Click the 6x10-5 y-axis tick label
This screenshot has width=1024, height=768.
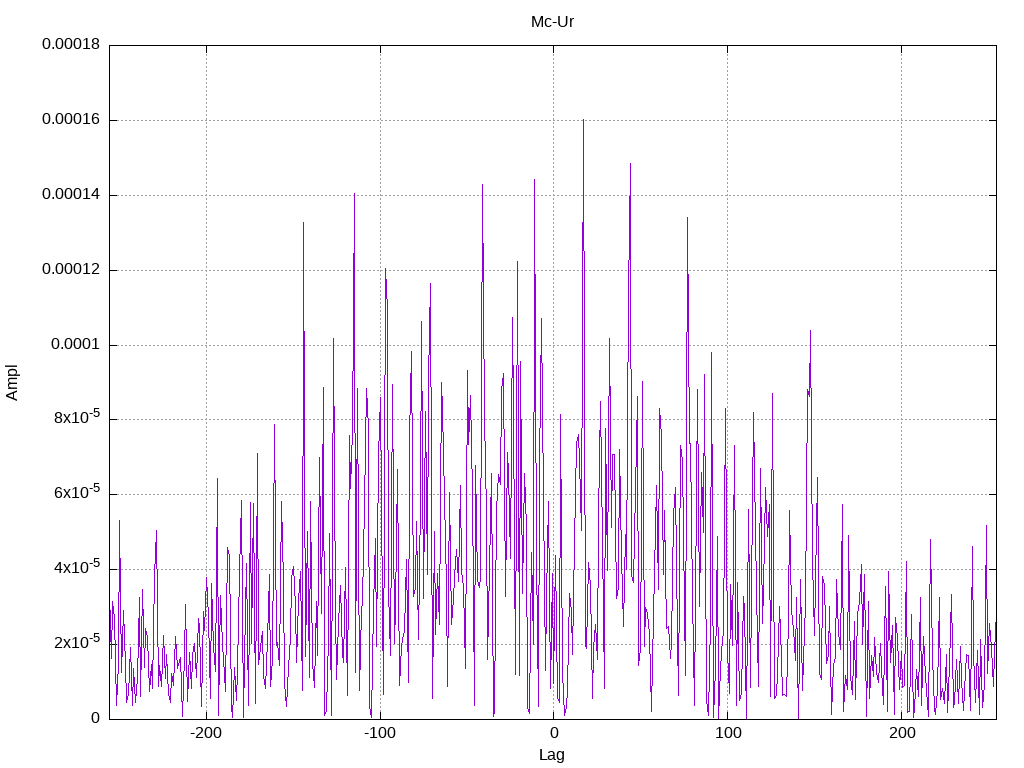pos(77,492)
